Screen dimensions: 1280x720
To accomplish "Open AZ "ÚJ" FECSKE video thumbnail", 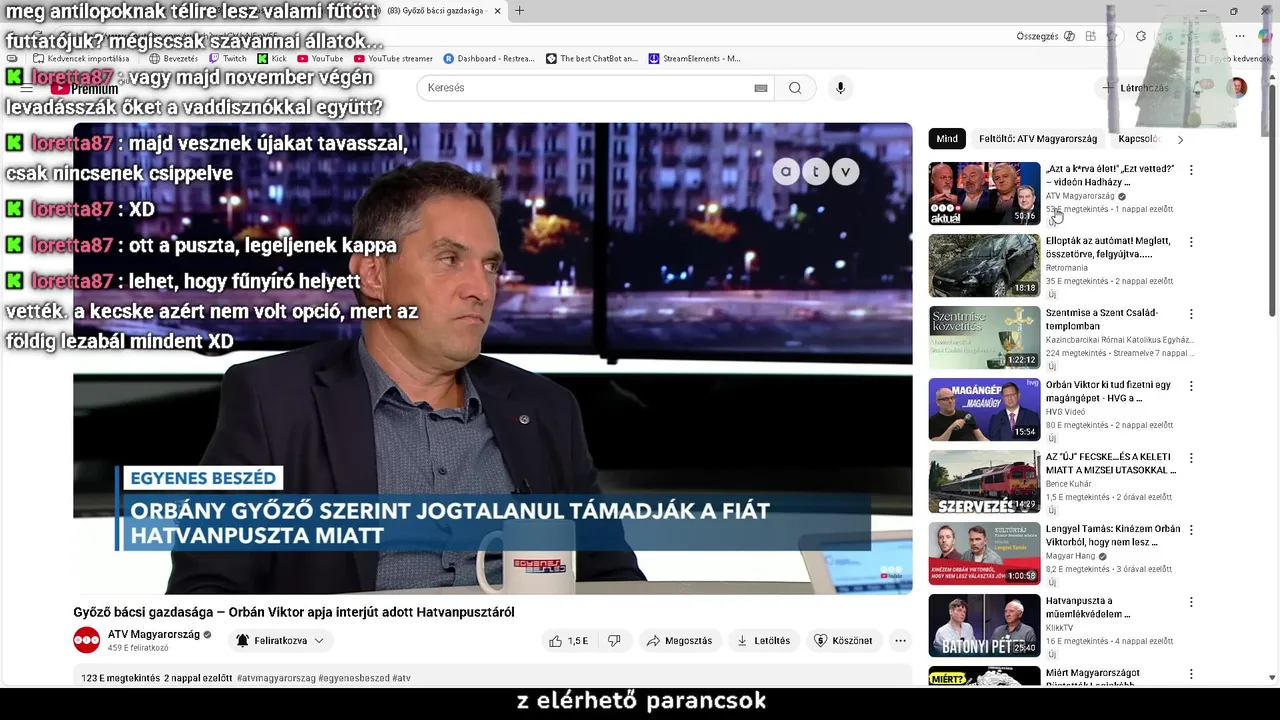I will tap(984, 482).
